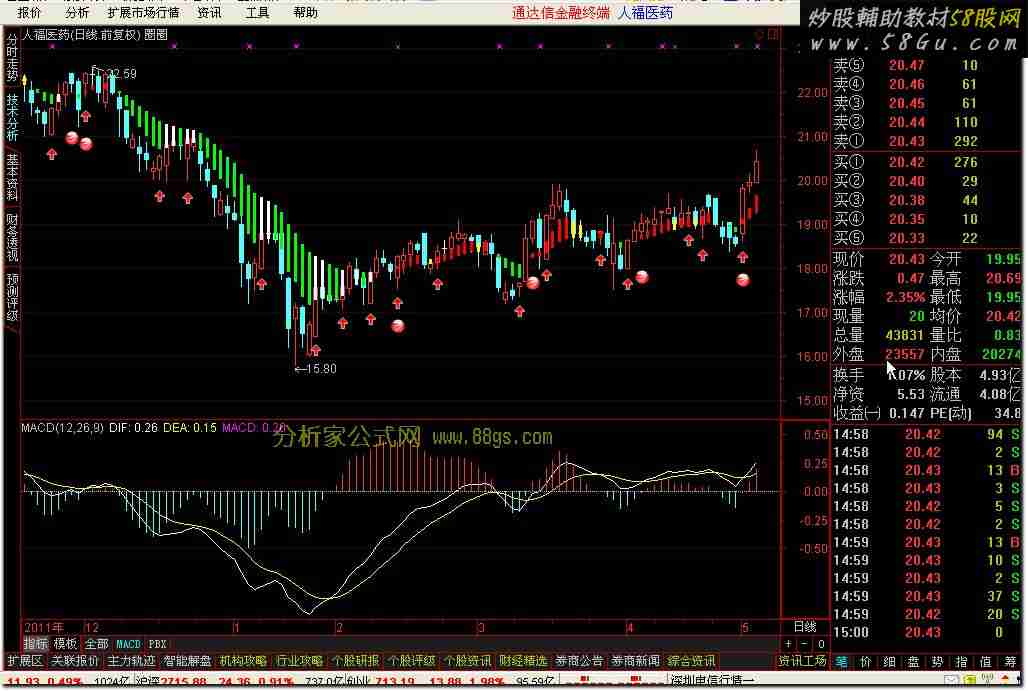Open the 报价 menu
Image resolution: width=1028 pixels, height=691 pixels.
pyautogui.click(x=30, y=13)
